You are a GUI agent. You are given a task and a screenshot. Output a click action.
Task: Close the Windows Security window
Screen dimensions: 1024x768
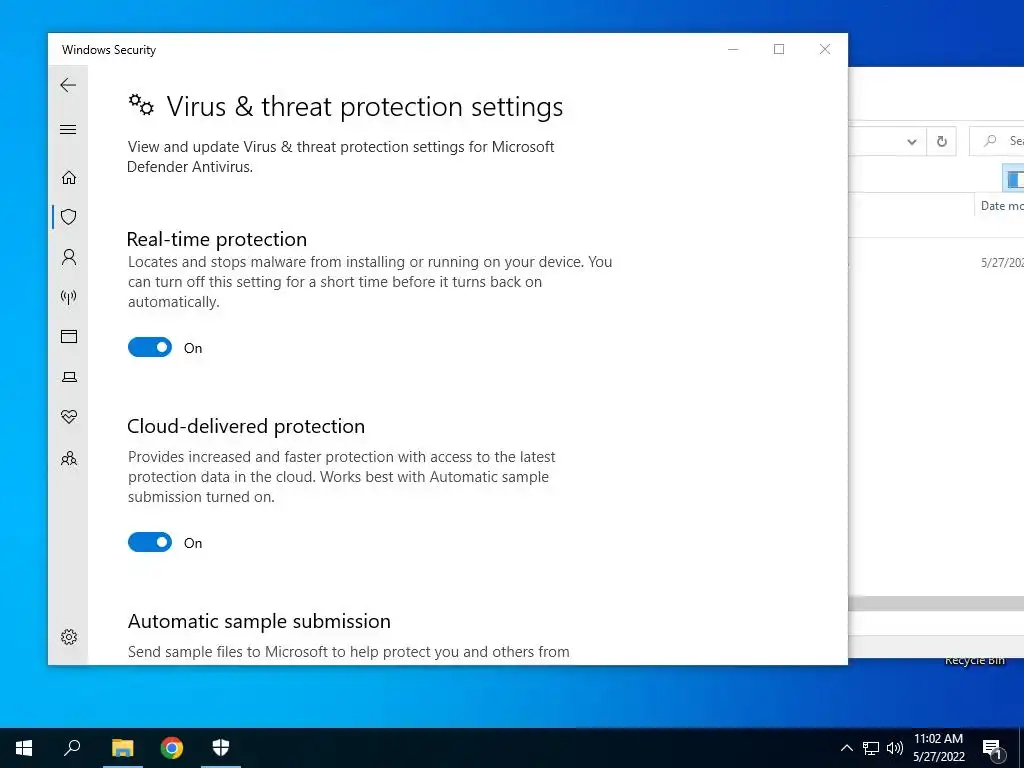click(x=825, y=49)
